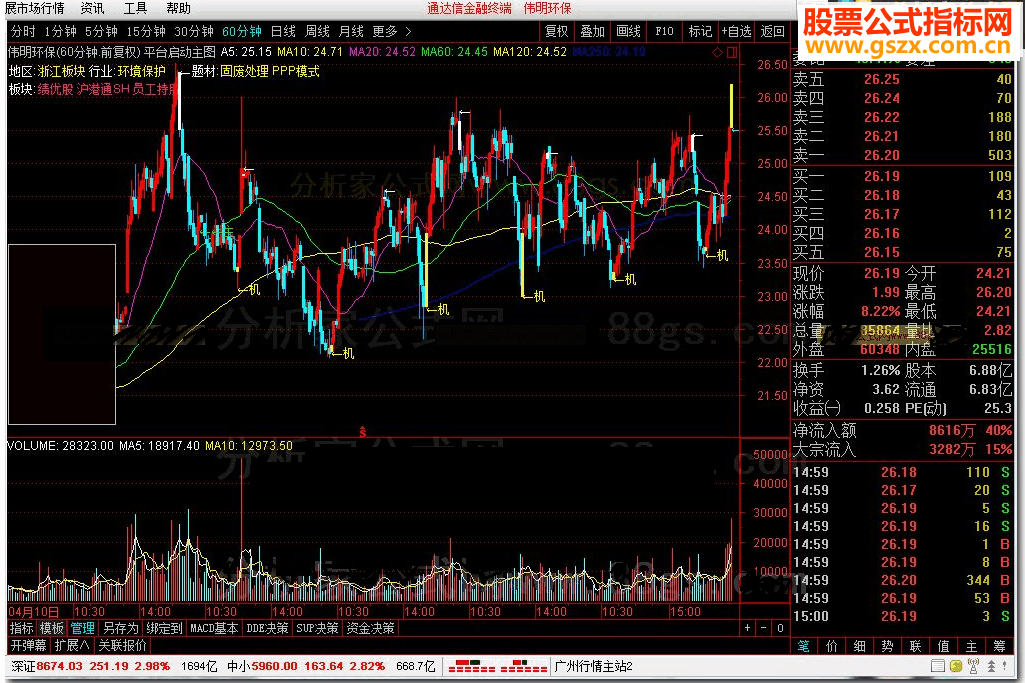Select the 30分钟 period tab
The width and height of the screenshot is (1025, 683).
[193, 31]
